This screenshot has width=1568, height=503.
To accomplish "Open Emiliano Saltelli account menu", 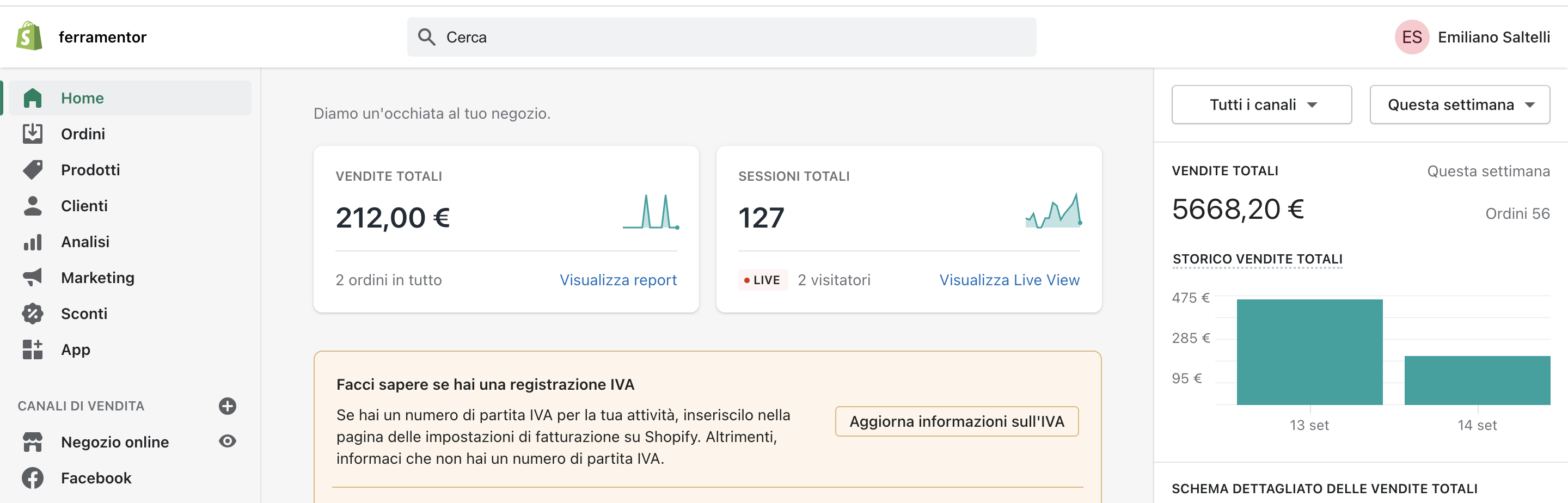I will click(x=1472, y=37).
